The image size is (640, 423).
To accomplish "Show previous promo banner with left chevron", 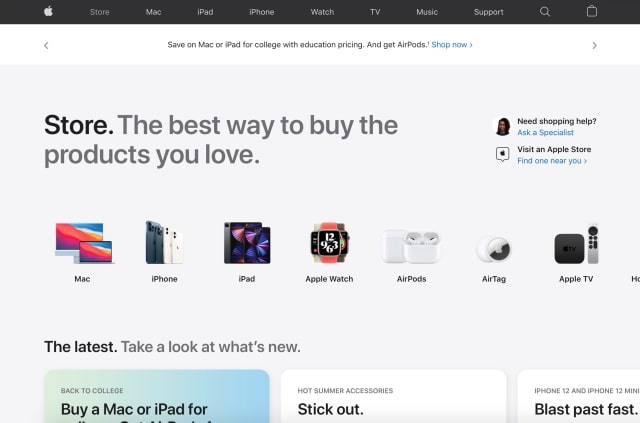I will [x=46, y=45].
